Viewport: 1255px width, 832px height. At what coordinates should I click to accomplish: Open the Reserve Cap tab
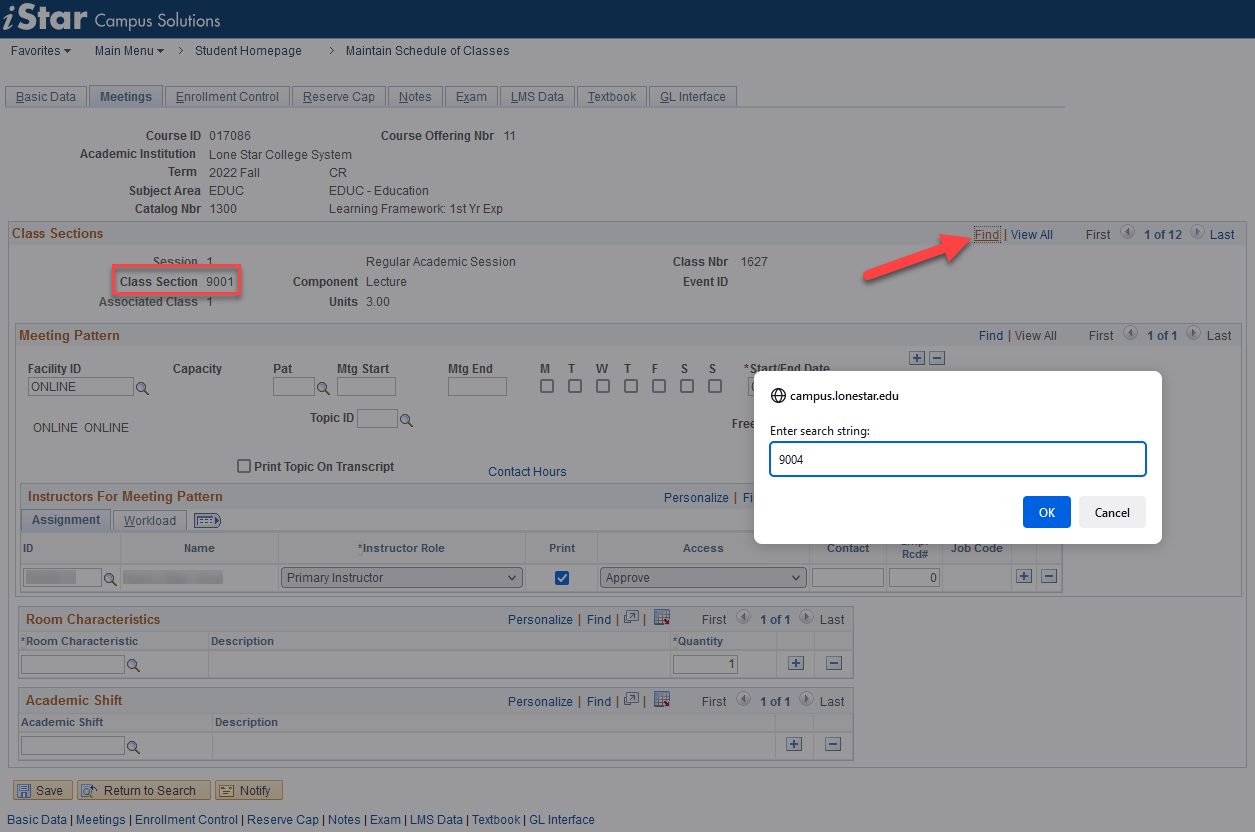point(339,97)
